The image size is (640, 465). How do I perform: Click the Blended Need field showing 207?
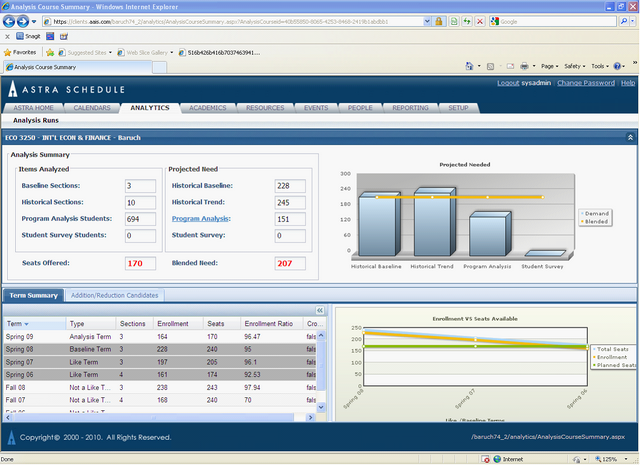coord(290,263)
